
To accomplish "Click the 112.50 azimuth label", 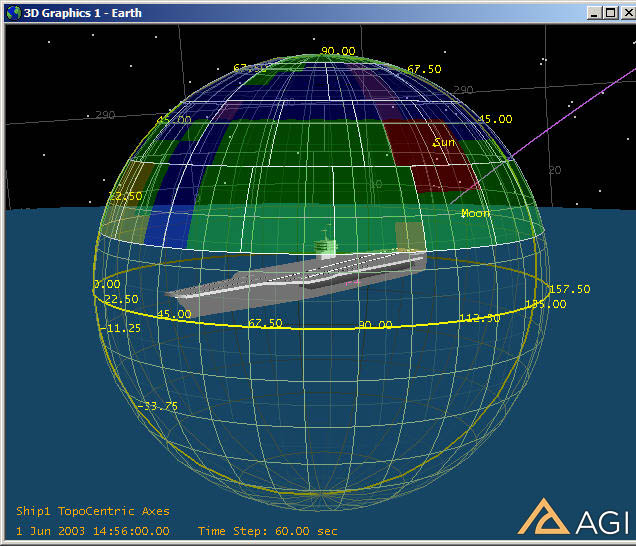I will pyautogui.click(x=479, y=318).
